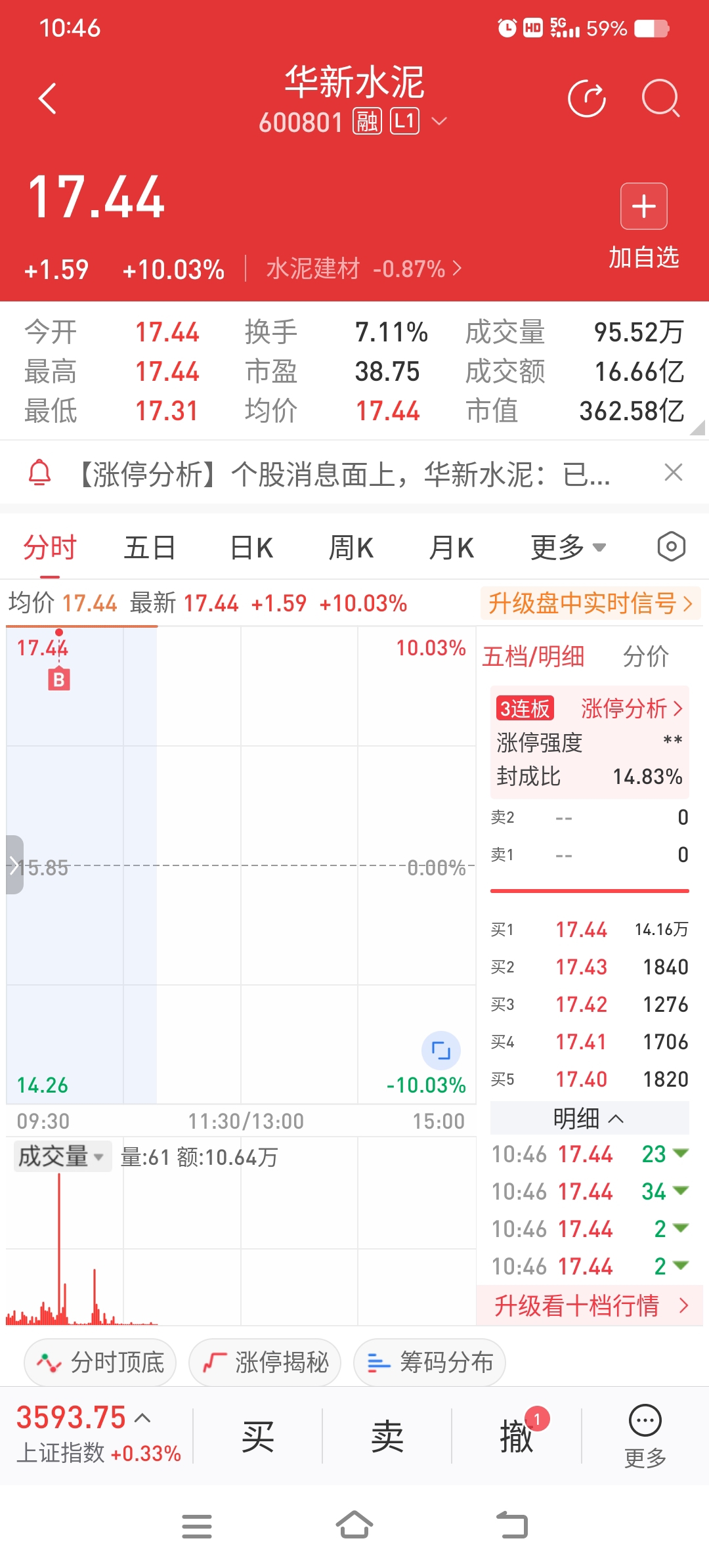The height and width of the screenshot is (1568, 709).
Task: Tap the 分时顶底 indicator button
Action: point(100,1362)
